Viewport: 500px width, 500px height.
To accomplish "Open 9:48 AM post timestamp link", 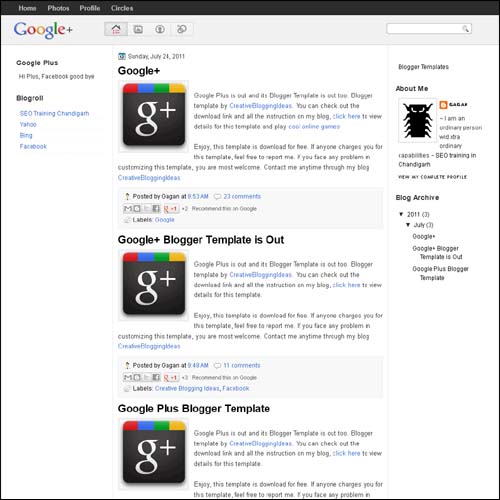I will tap(198, 365).
